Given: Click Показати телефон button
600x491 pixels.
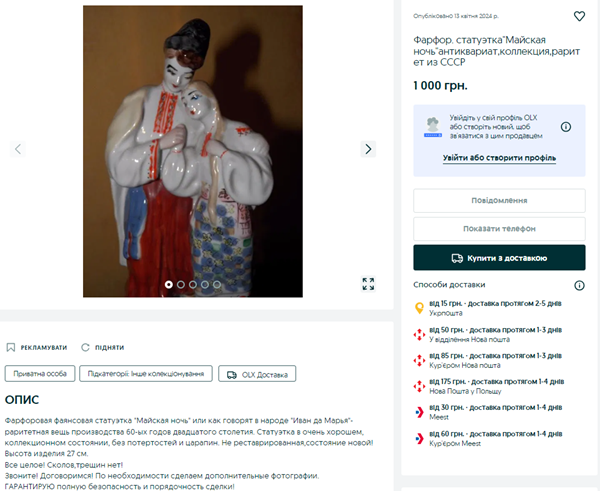Looking at the screenshot, I should click(499, 229).
